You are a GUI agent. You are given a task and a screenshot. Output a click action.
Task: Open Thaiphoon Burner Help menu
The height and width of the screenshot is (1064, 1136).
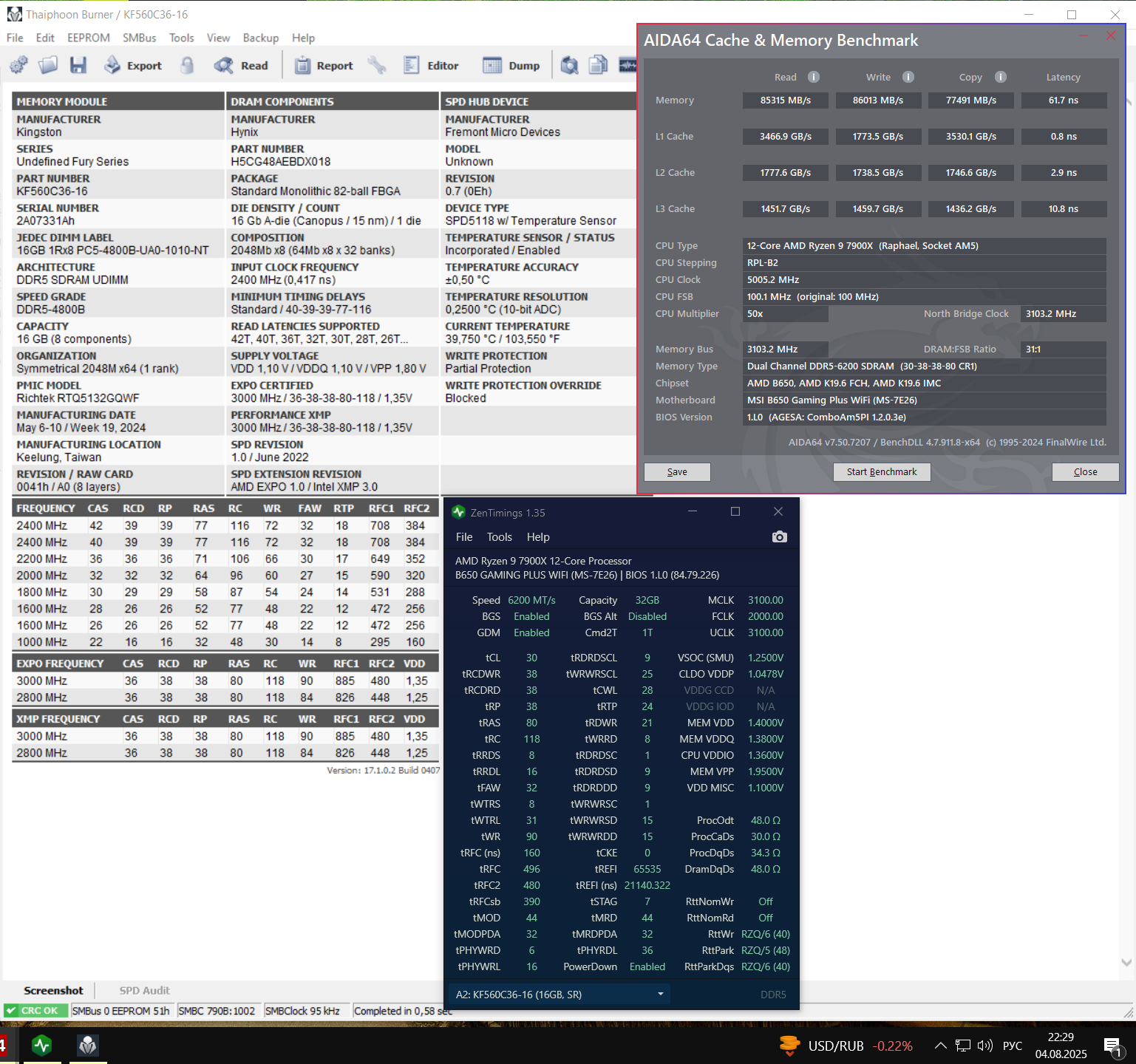(x=303, y=38)
